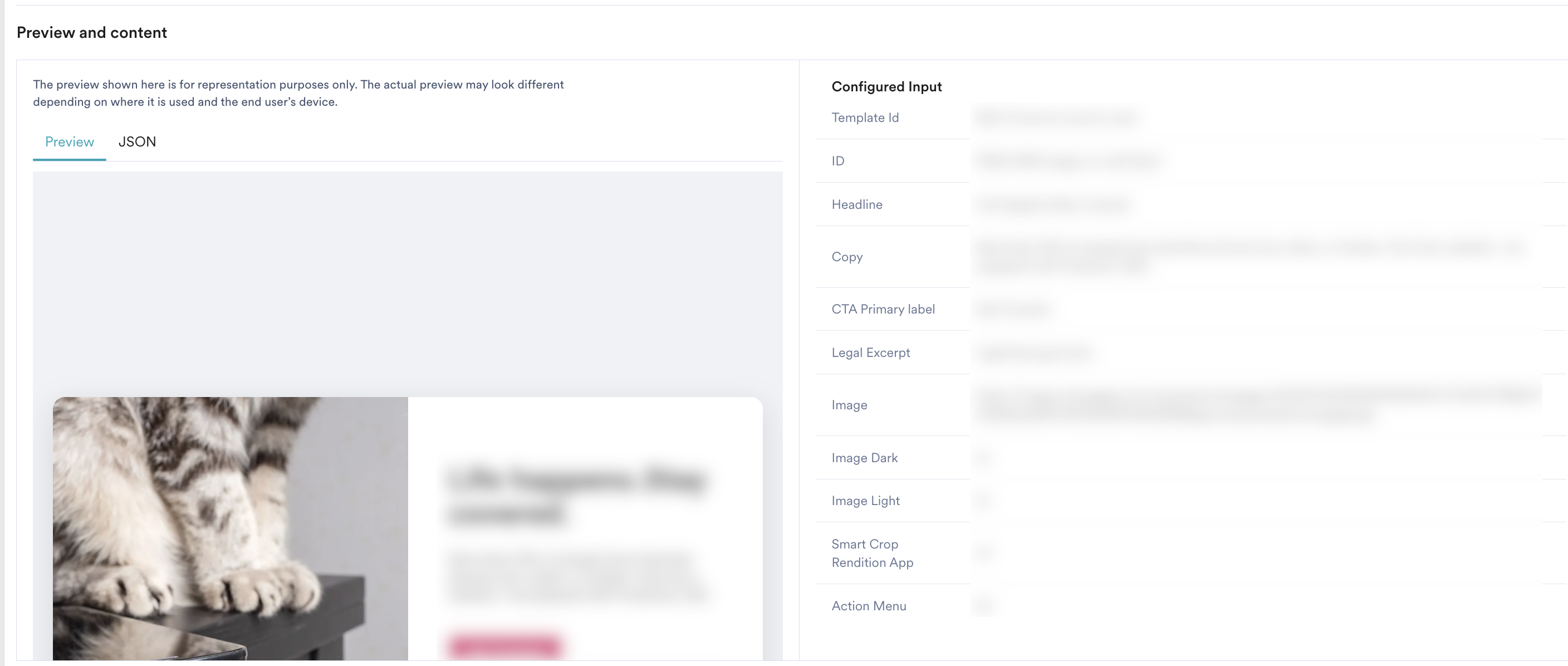Click the preview disclaimer text
The height and width of the screenshot is (666, 1568).
(298, 93)
